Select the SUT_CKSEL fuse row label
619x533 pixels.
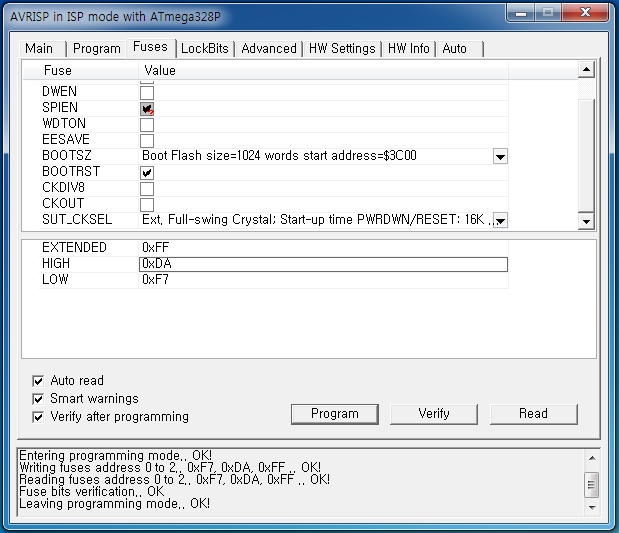point(77,220)
